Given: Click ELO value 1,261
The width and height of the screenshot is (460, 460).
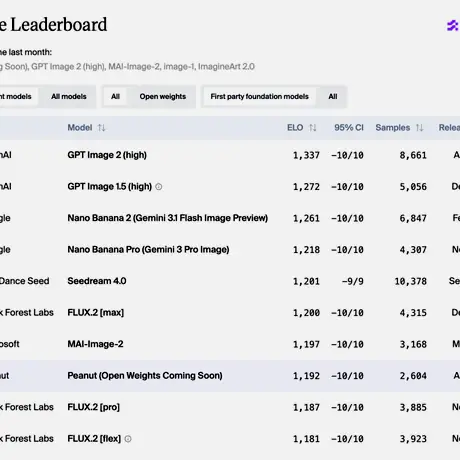Looking at the screenshot, I should tap(306, 218).
